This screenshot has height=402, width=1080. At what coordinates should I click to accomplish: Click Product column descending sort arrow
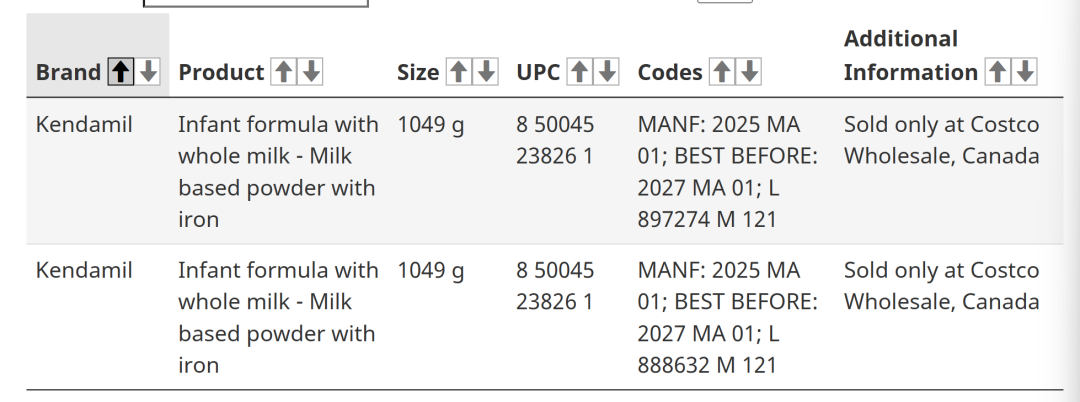click(311, 72)
